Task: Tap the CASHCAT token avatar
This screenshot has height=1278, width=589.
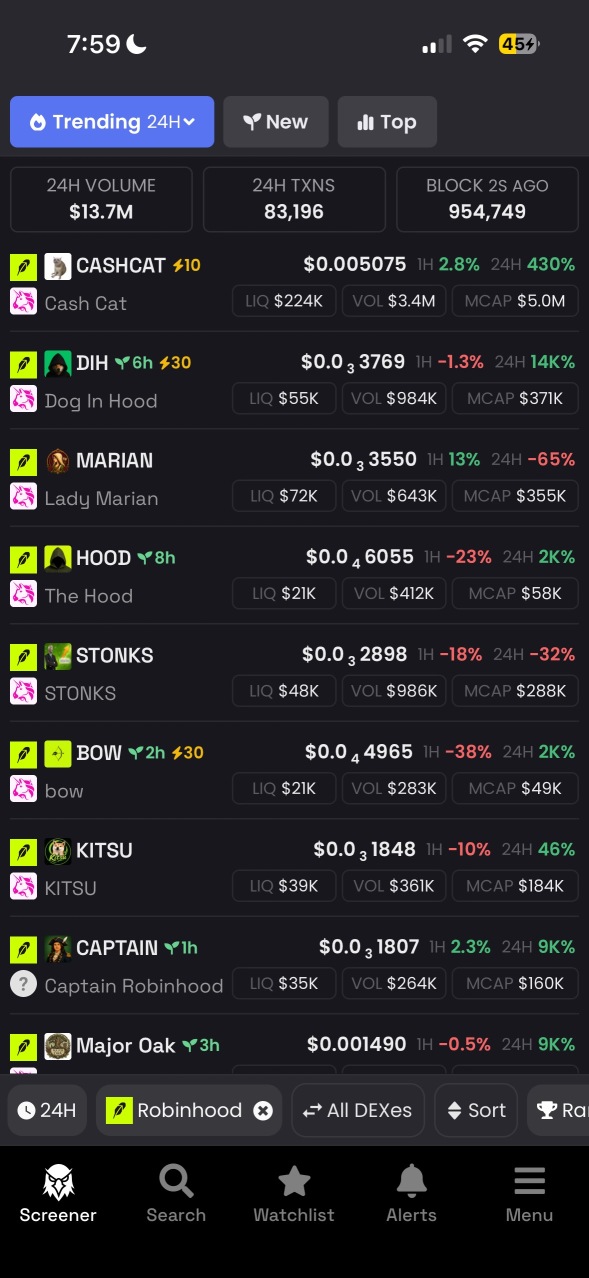Action: (x=58, y=266)
